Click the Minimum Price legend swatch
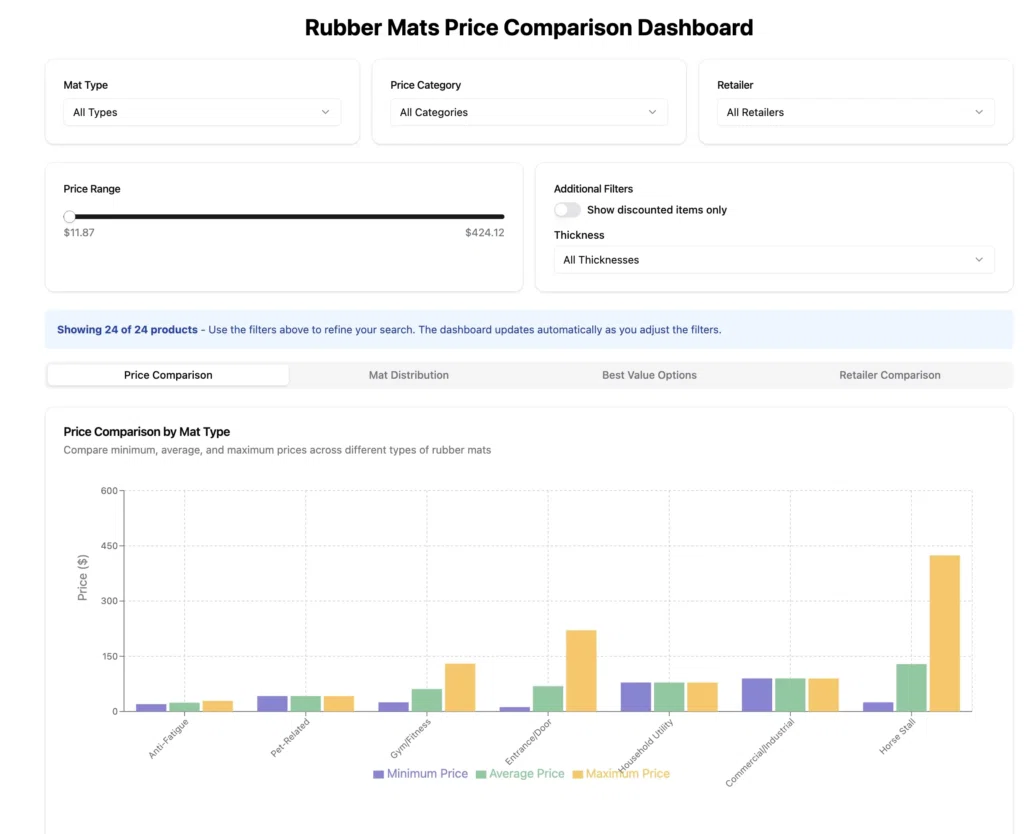This screenshot has width=1024, height=834. [x=378, y=775]
